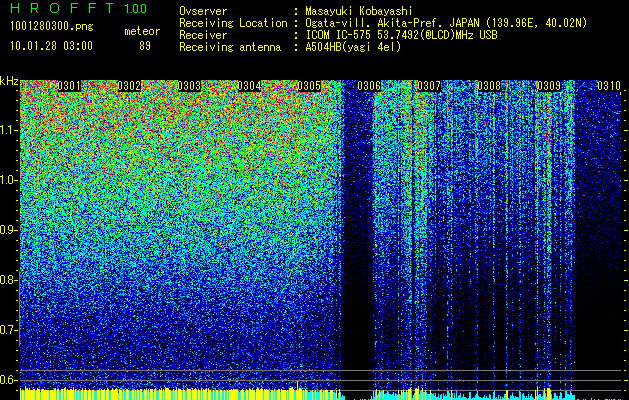The height and width of the screenshot is (400, 629).
Task: Click the 1.0 frequency axis label
Action: tap(8, 180)
